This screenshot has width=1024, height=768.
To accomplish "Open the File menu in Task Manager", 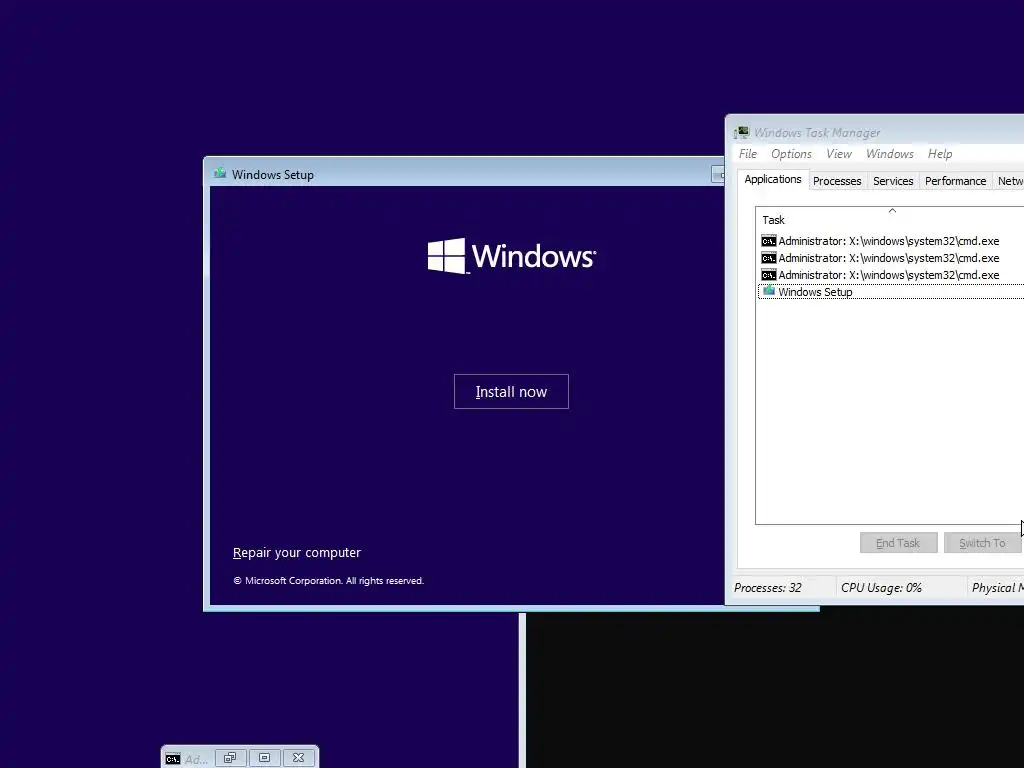I will tap(748, 154).
